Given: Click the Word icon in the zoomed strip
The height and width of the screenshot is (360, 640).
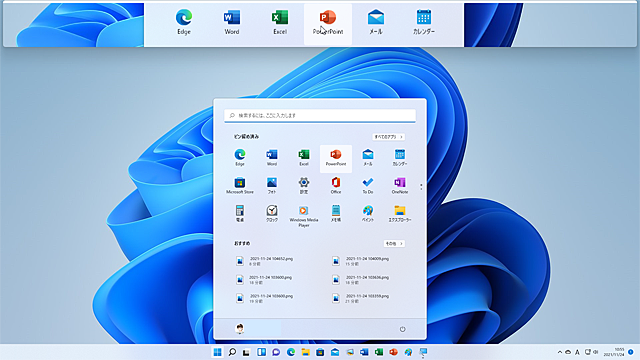Looking at the screenshot, I should [x=232, y=23].
